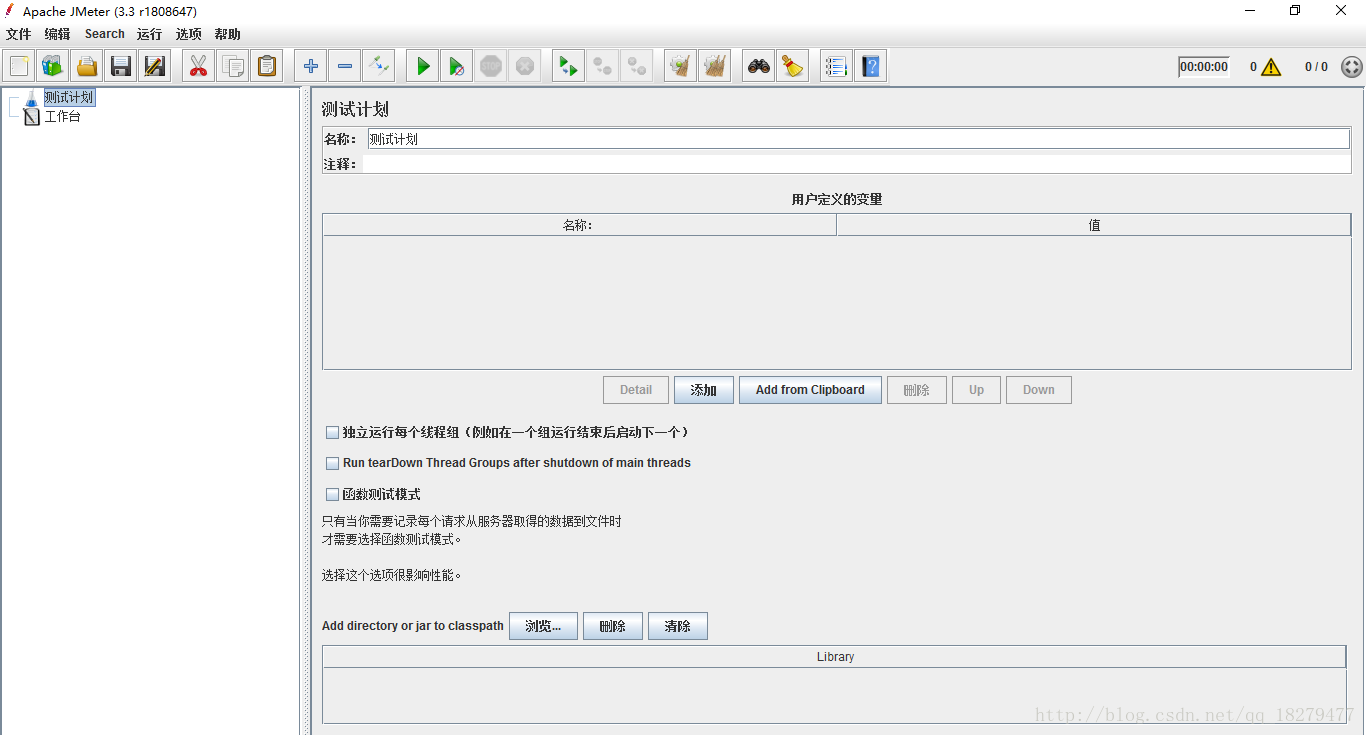Click the Shutdown threads icon
Screen dimensions: 1366x735
525,66
